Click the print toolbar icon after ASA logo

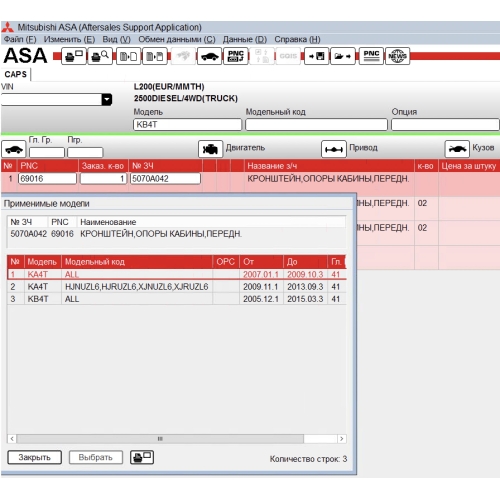point(74,56)
